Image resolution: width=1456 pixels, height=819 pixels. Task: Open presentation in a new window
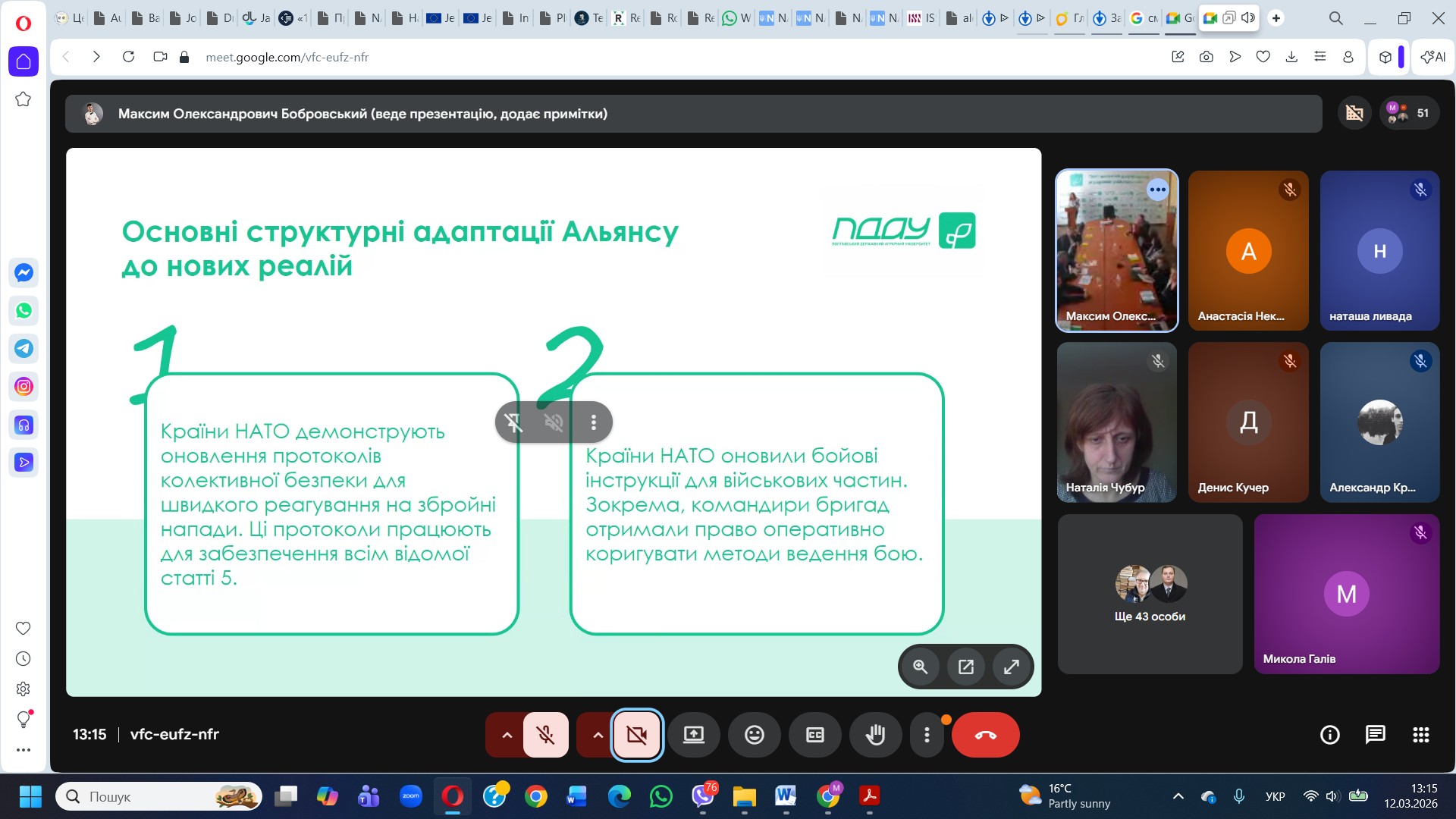click(x=965, y=667)
